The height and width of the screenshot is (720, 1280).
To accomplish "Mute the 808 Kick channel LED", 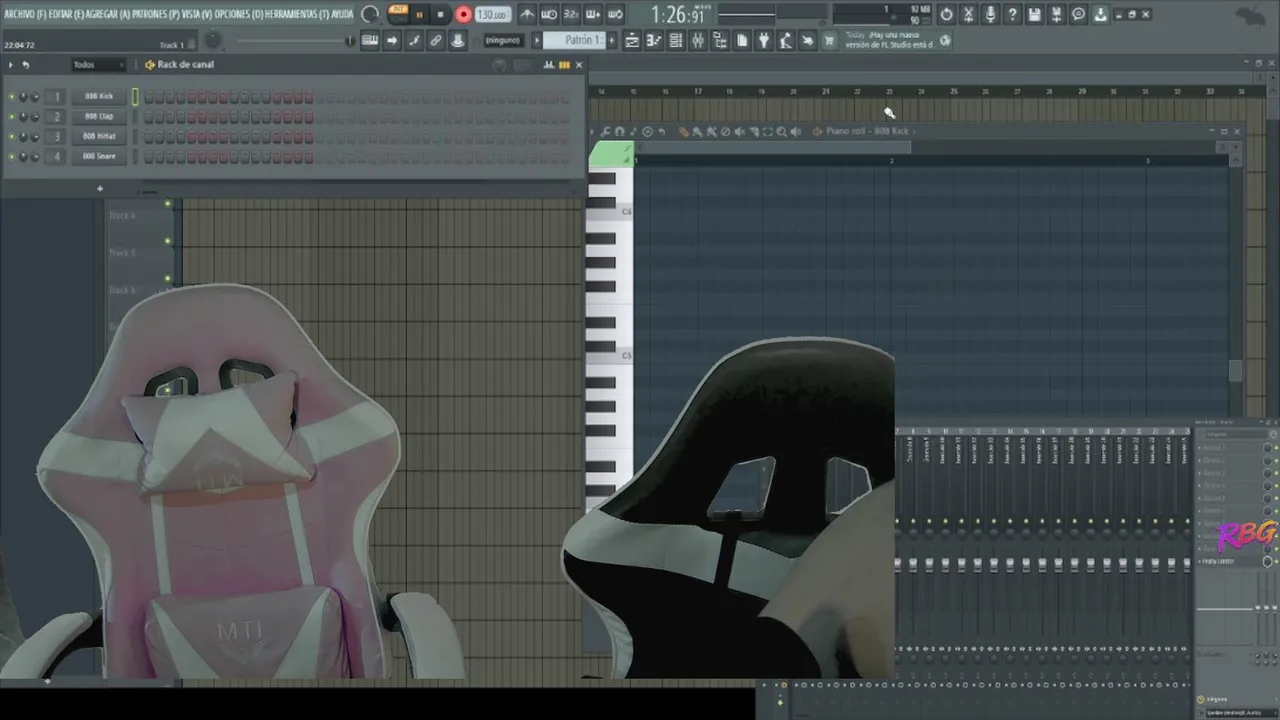I will [x=12, y=97].
